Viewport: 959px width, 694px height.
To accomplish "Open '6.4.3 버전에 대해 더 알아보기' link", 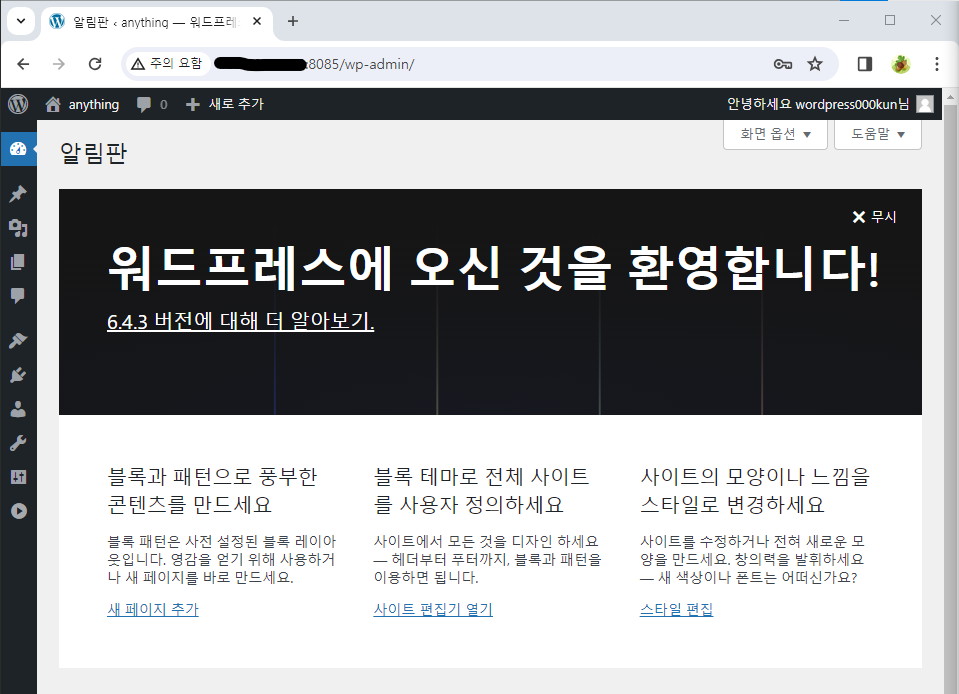I will pos(240,320).
